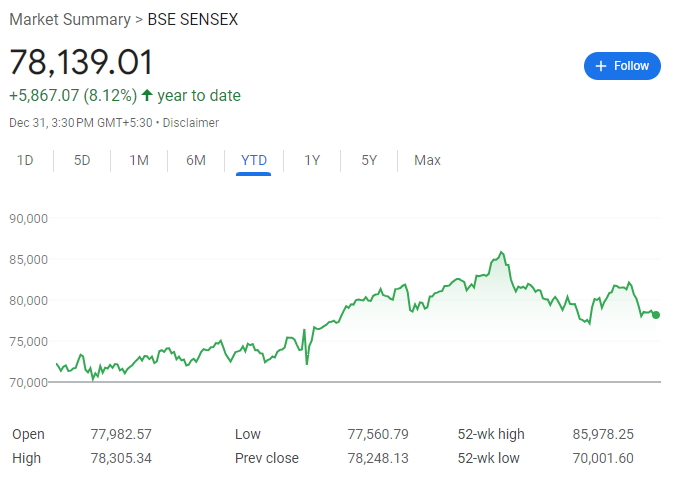Click the Prev close value 78,248.13
This screenshot has width=688, height=480.
[x=380, y=458]
